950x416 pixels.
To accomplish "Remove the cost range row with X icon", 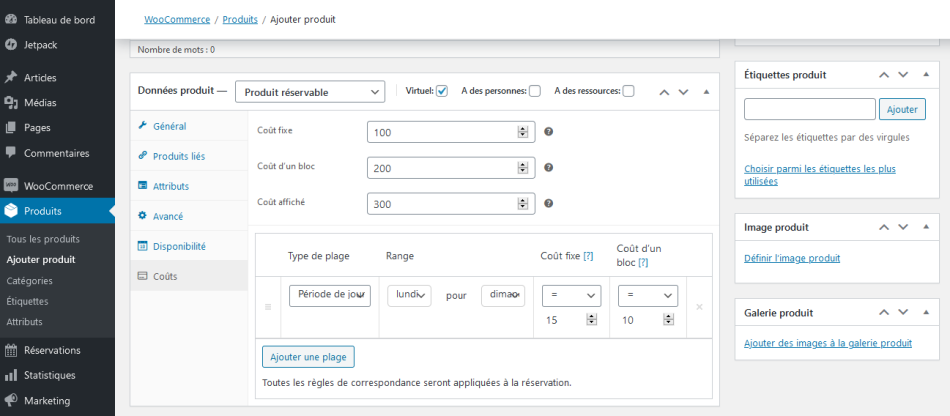I will [699, 307].
